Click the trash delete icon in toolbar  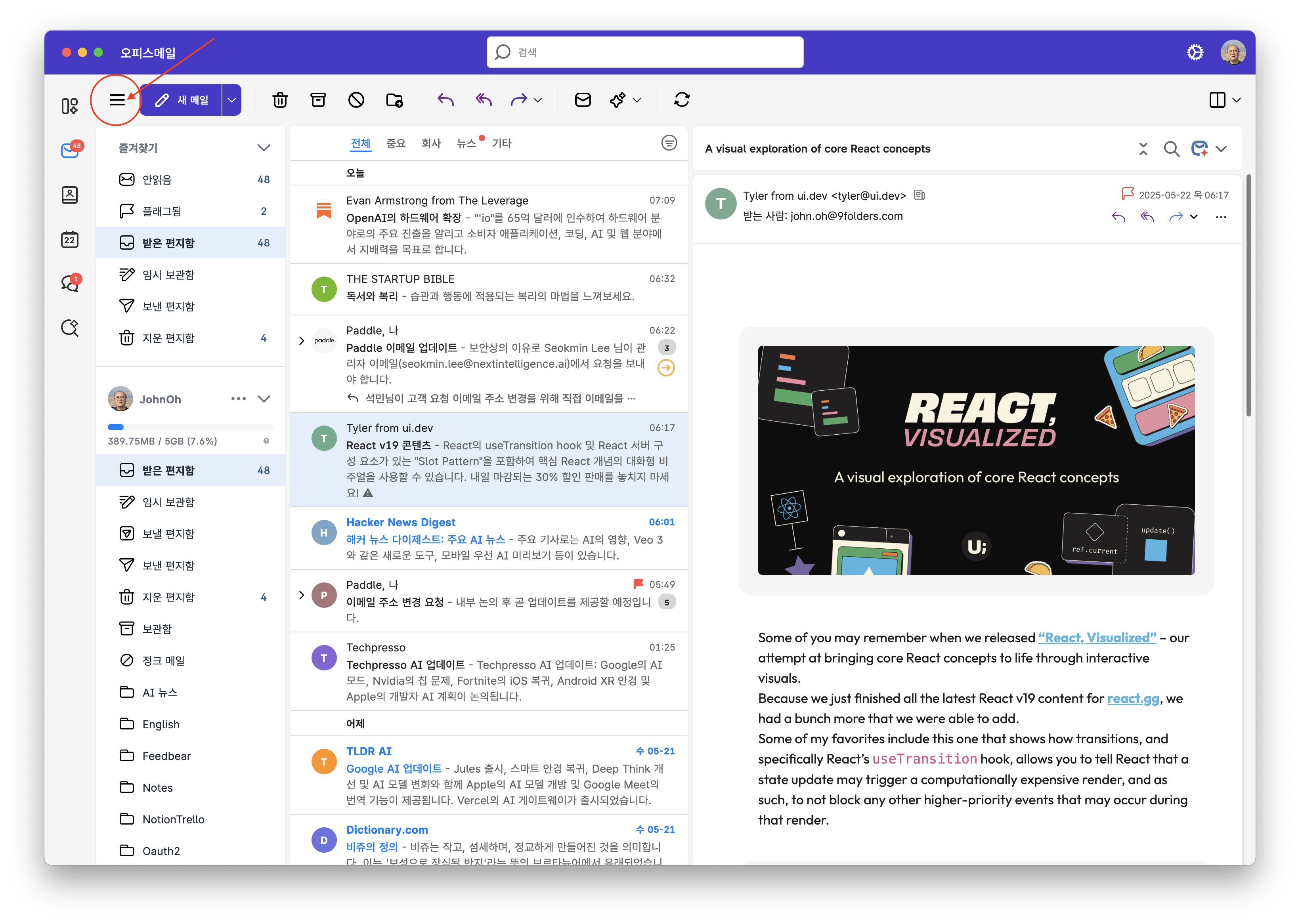(280, 100)
